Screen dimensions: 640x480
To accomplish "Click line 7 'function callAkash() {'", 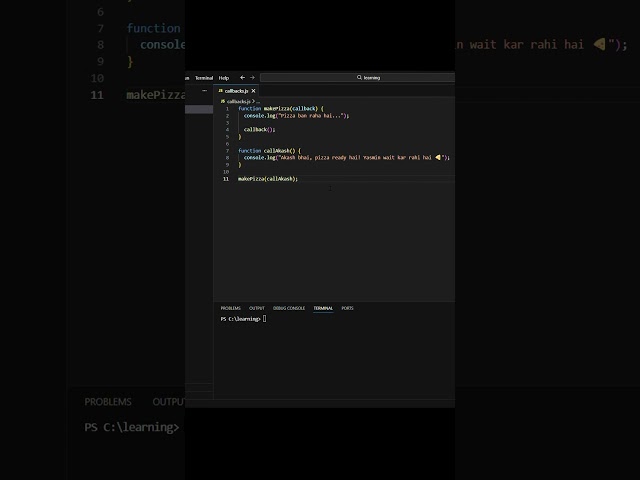I will (269, 151).
